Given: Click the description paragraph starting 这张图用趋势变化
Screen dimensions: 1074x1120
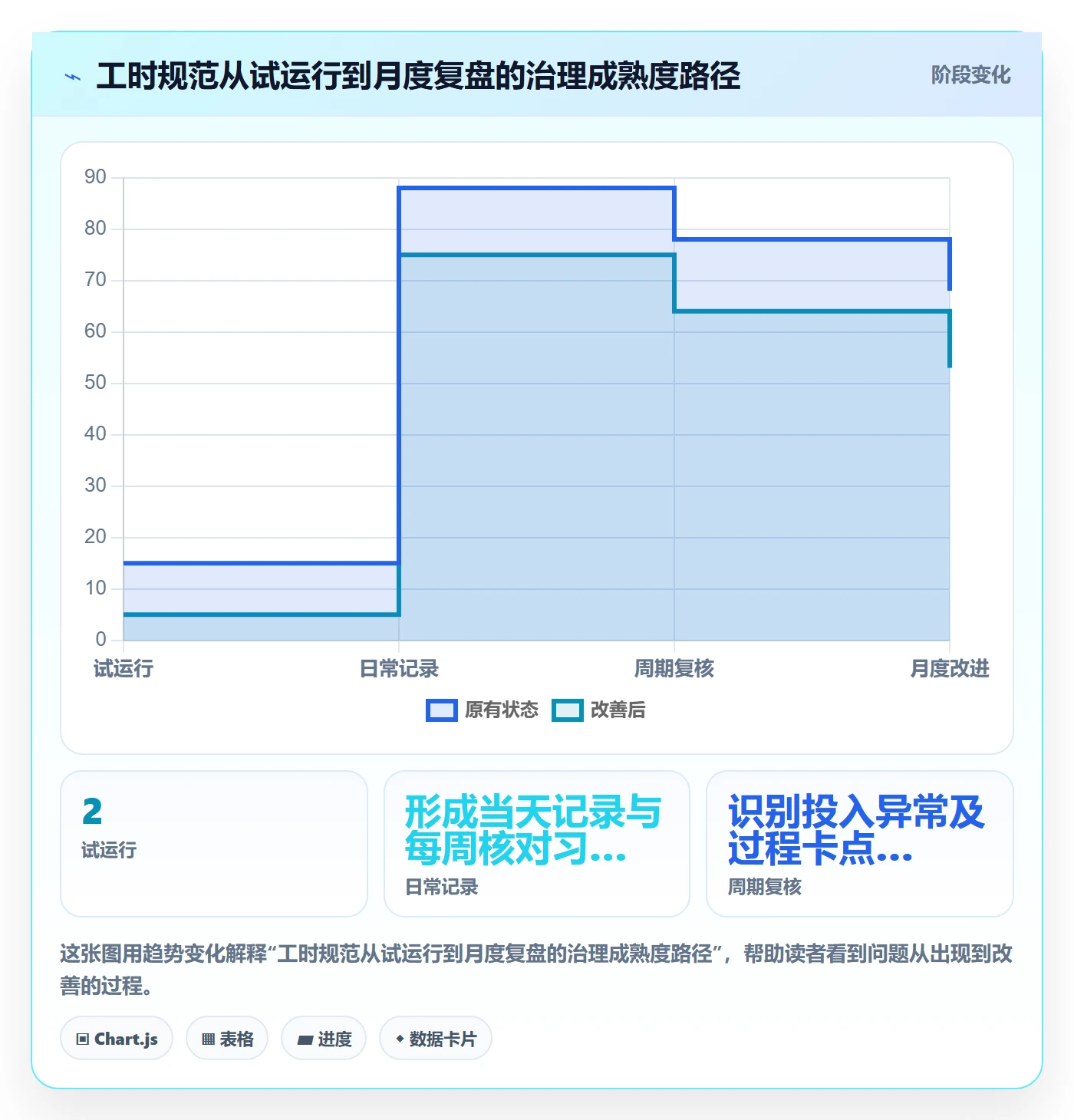Looking at the screenshot, I should click(x=536, y=970).
